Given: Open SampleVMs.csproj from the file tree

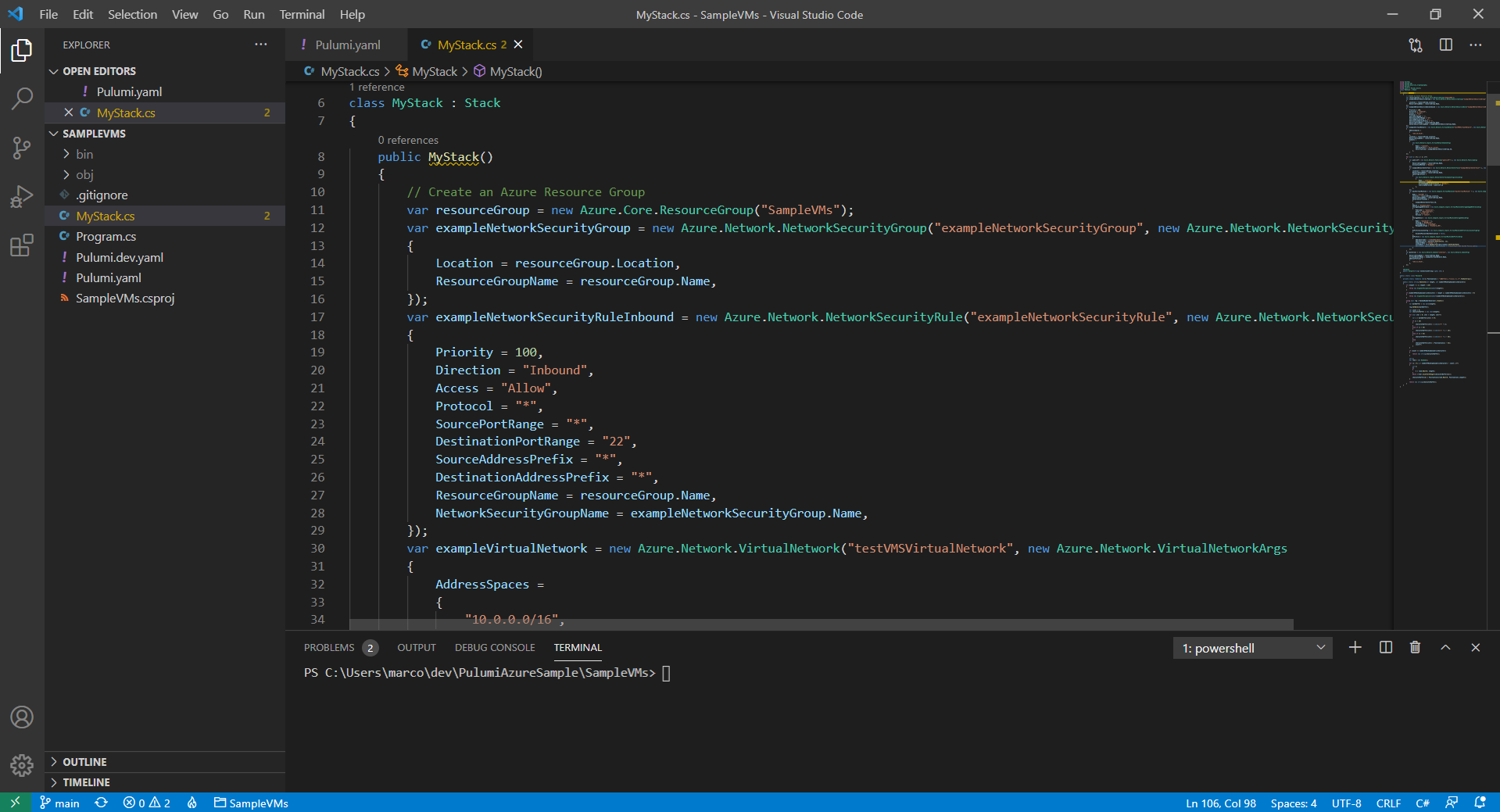Looking at the screenshot, I should (165, 298).
